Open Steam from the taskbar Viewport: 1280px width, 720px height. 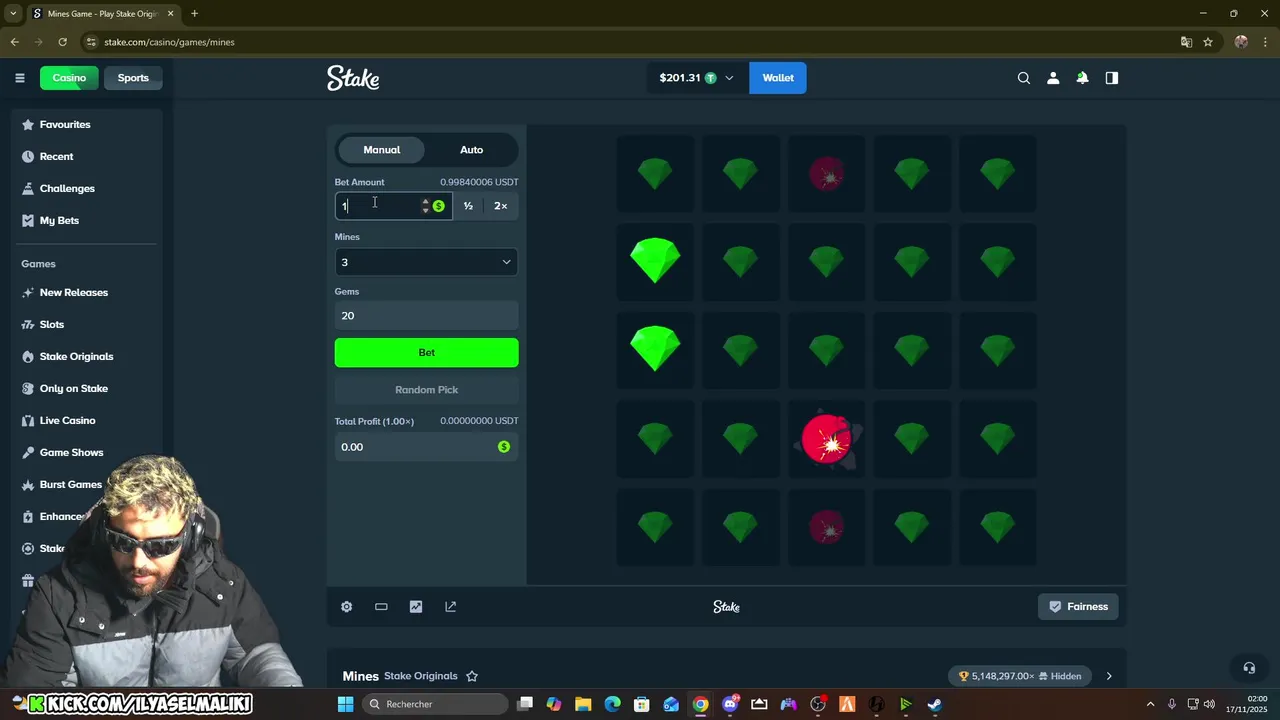tap(934, 704)
